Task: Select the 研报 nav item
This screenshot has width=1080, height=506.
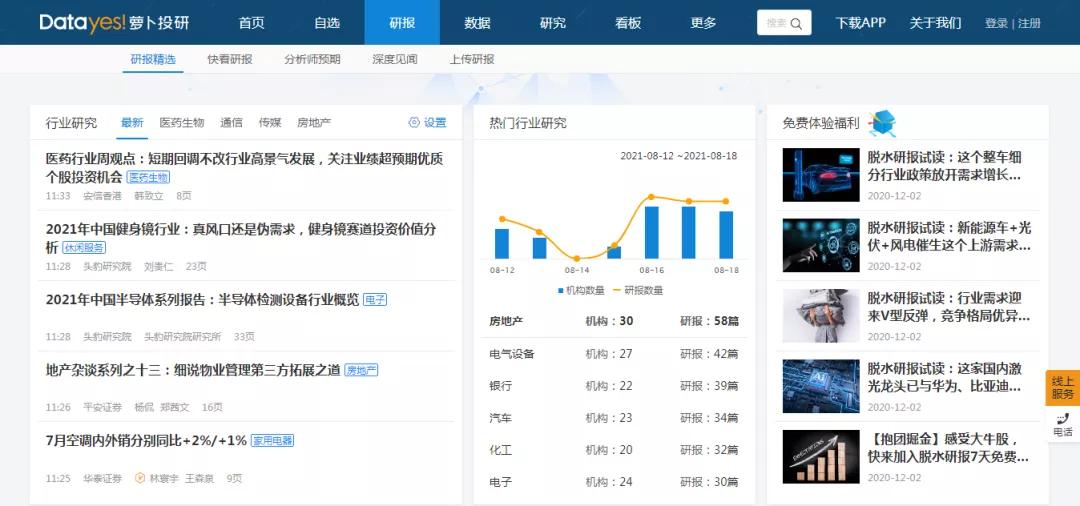Action: pyautogui.click(x=402, y=23)
